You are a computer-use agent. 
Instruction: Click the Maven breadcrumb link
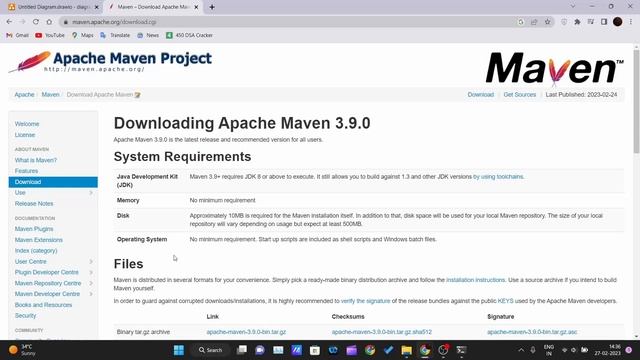point(50,95)
